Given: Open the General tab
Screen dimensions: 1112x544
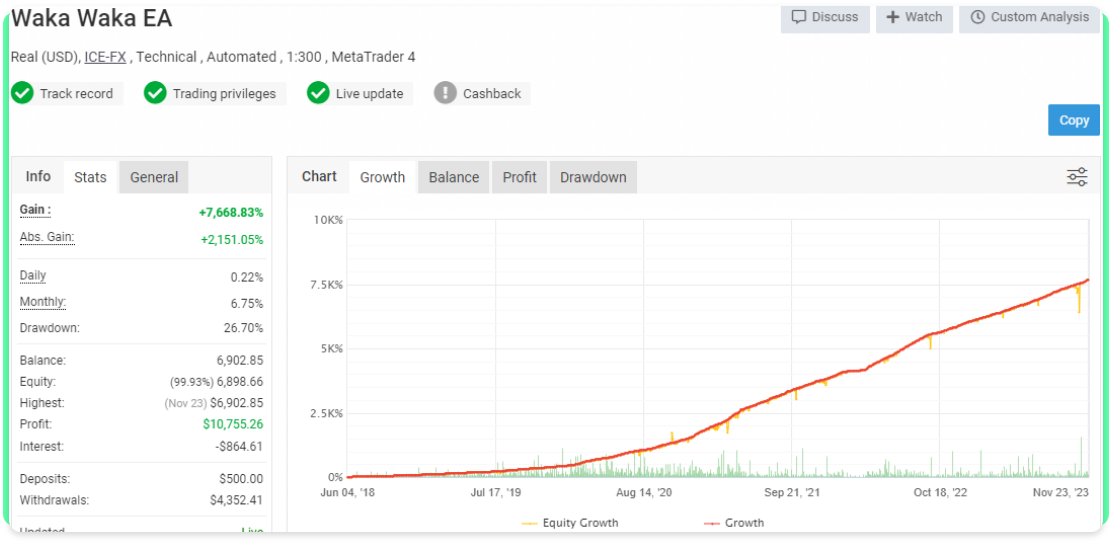Looking at the screenshot, I should click(154, 177).
